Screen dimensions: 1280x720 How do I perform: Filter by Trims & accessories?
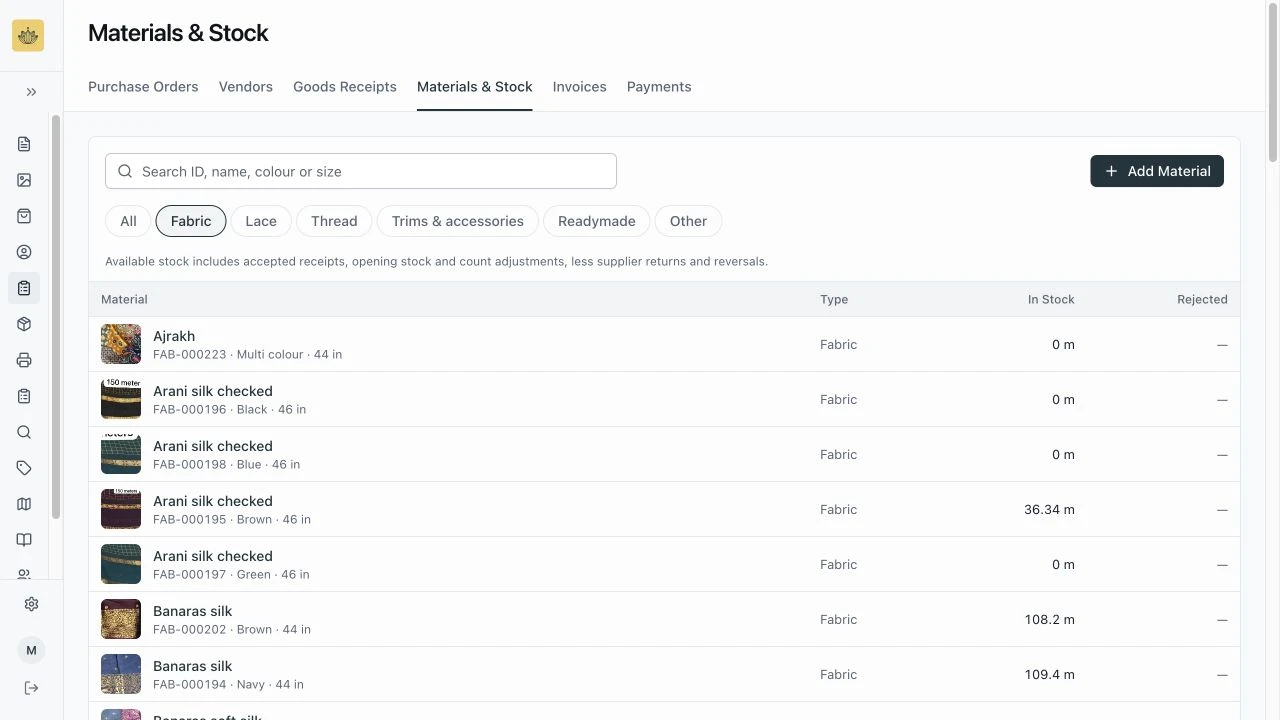458,221
